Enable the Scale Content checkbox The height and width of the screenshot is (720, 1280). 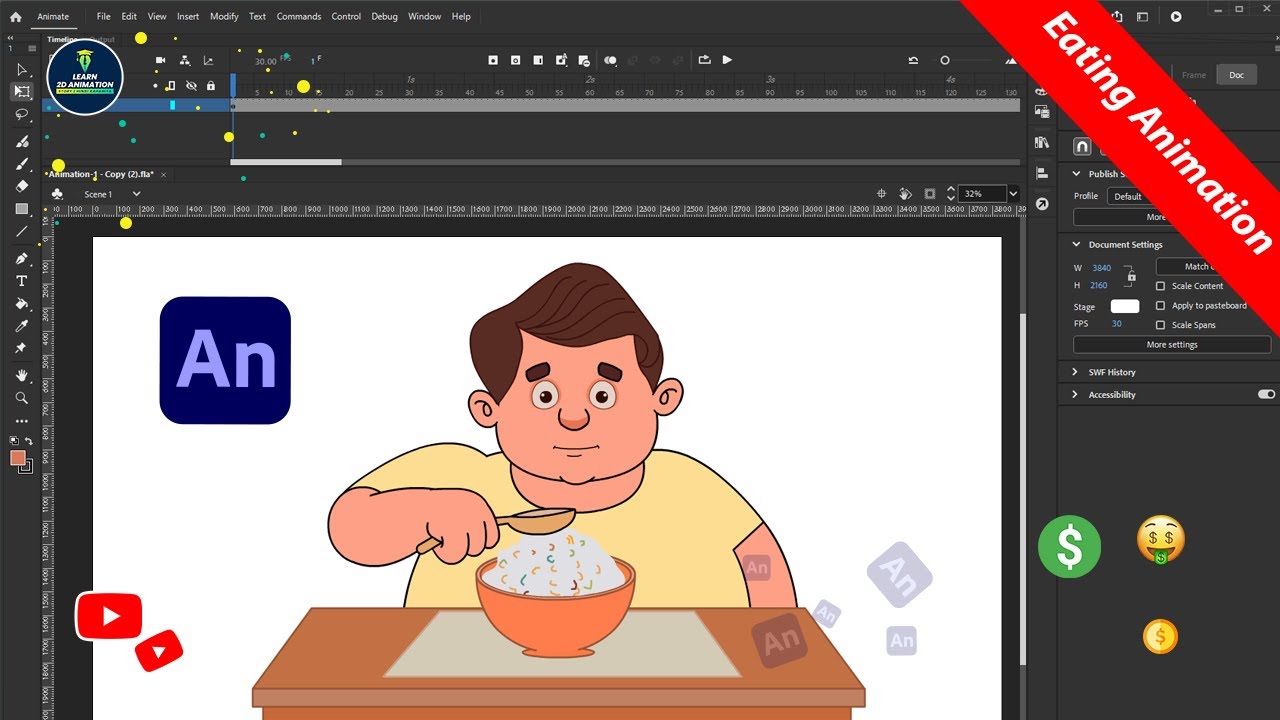click(1160, 286)
